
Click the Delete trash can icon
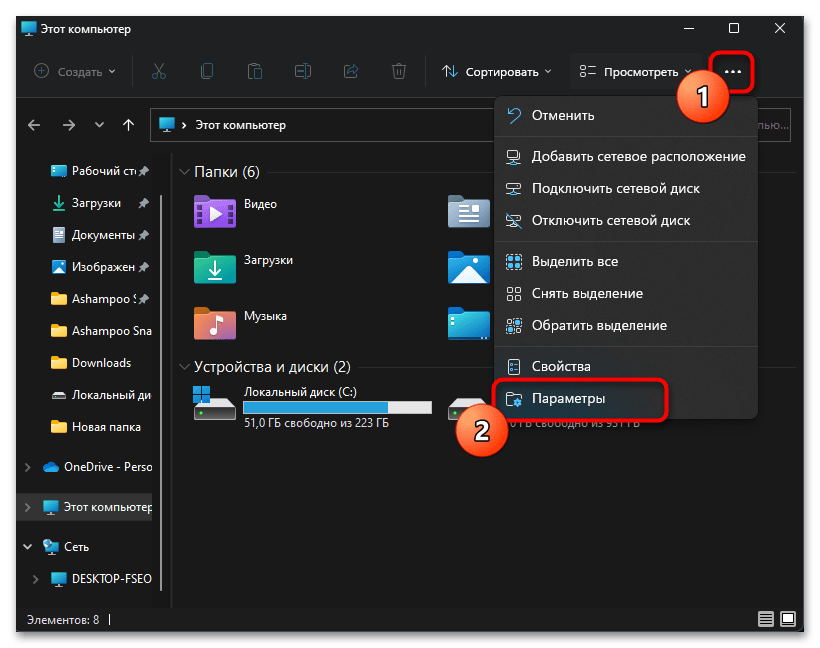point(399,71)
